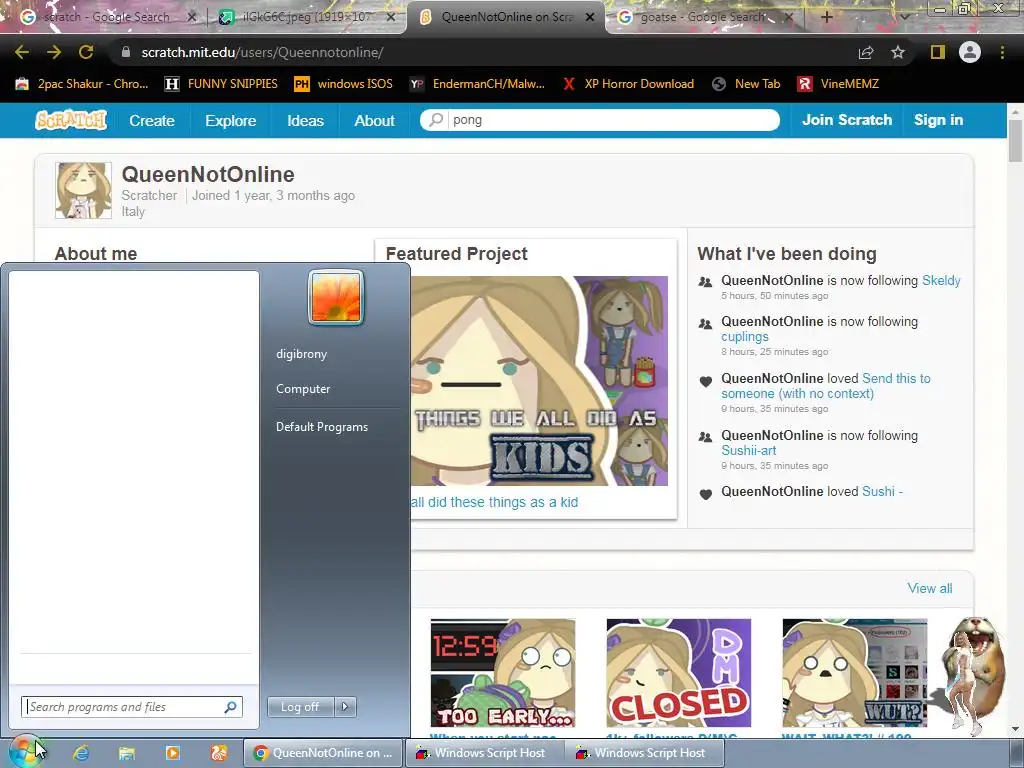Click the page vertical scrollbar thumb
The image size is (1024, 768).
coord(1016,140)
